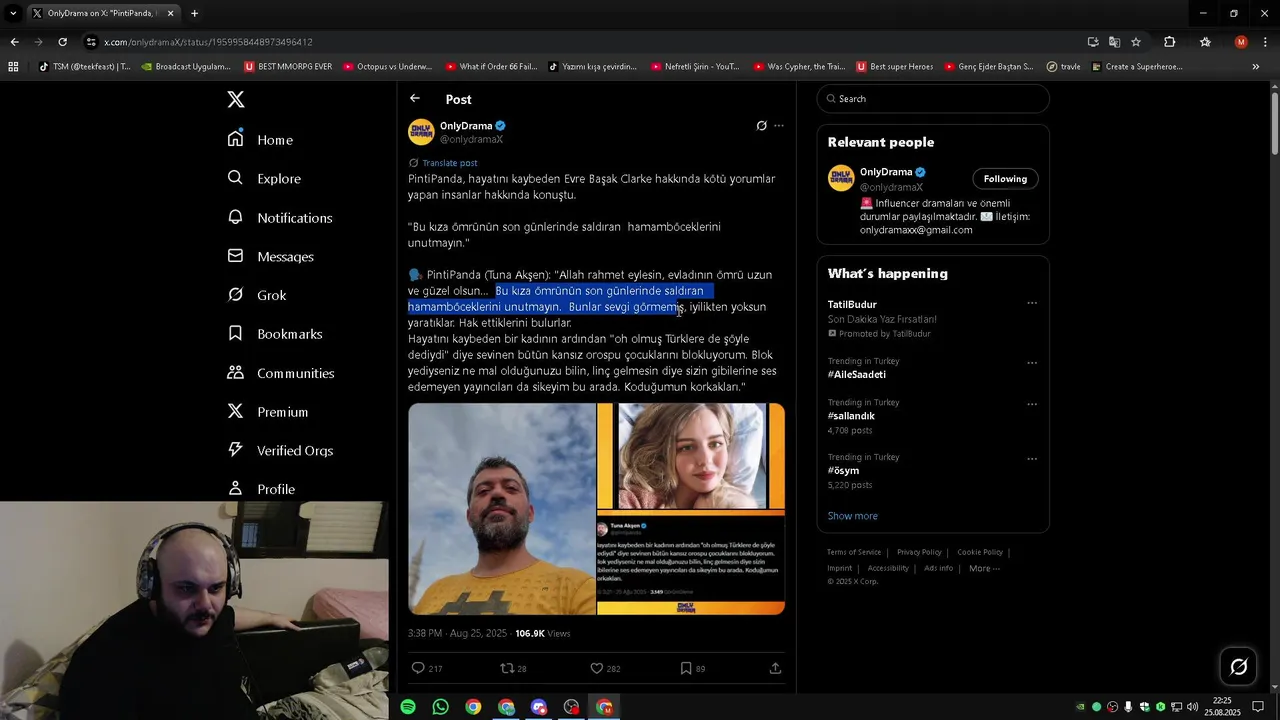Open the Accessibility footer link
The height and width of the screenshot is (720, 1280).
[x=888, y=568]
